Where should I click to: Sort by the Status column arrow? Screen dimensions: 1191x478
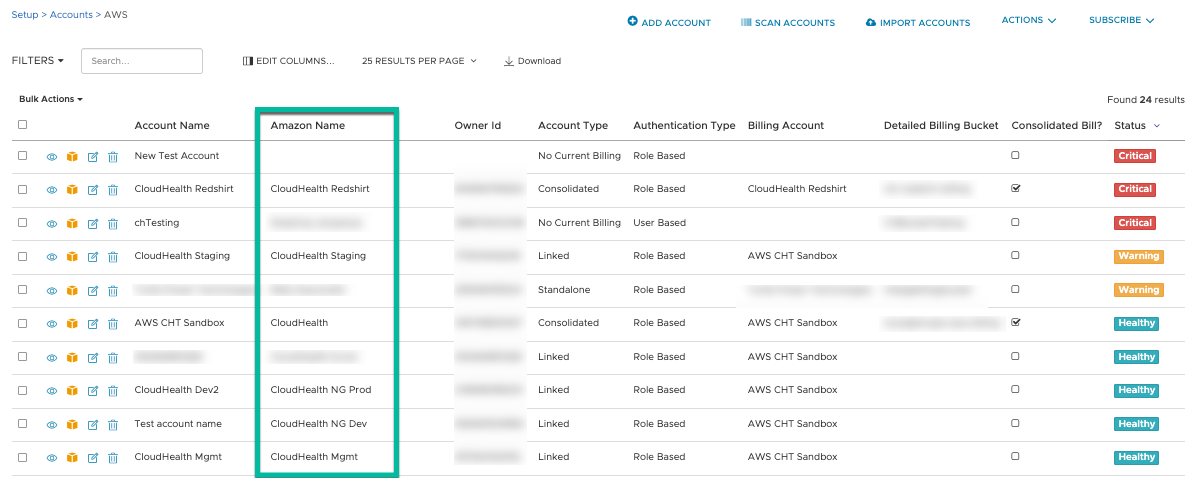(x=1157, y=125)
